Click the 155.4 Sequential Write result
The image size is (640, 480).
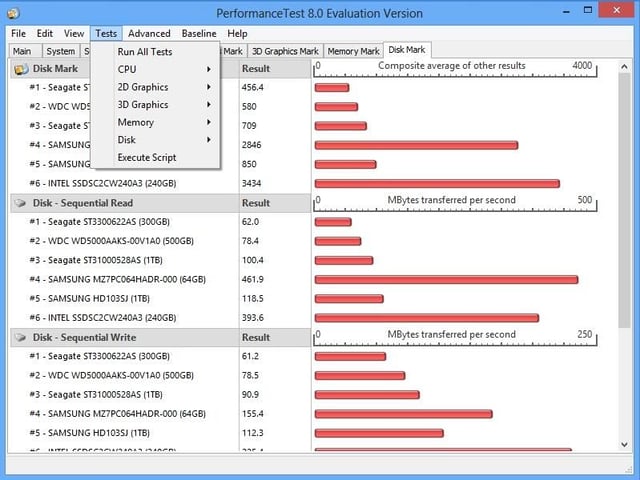(252, 413)
